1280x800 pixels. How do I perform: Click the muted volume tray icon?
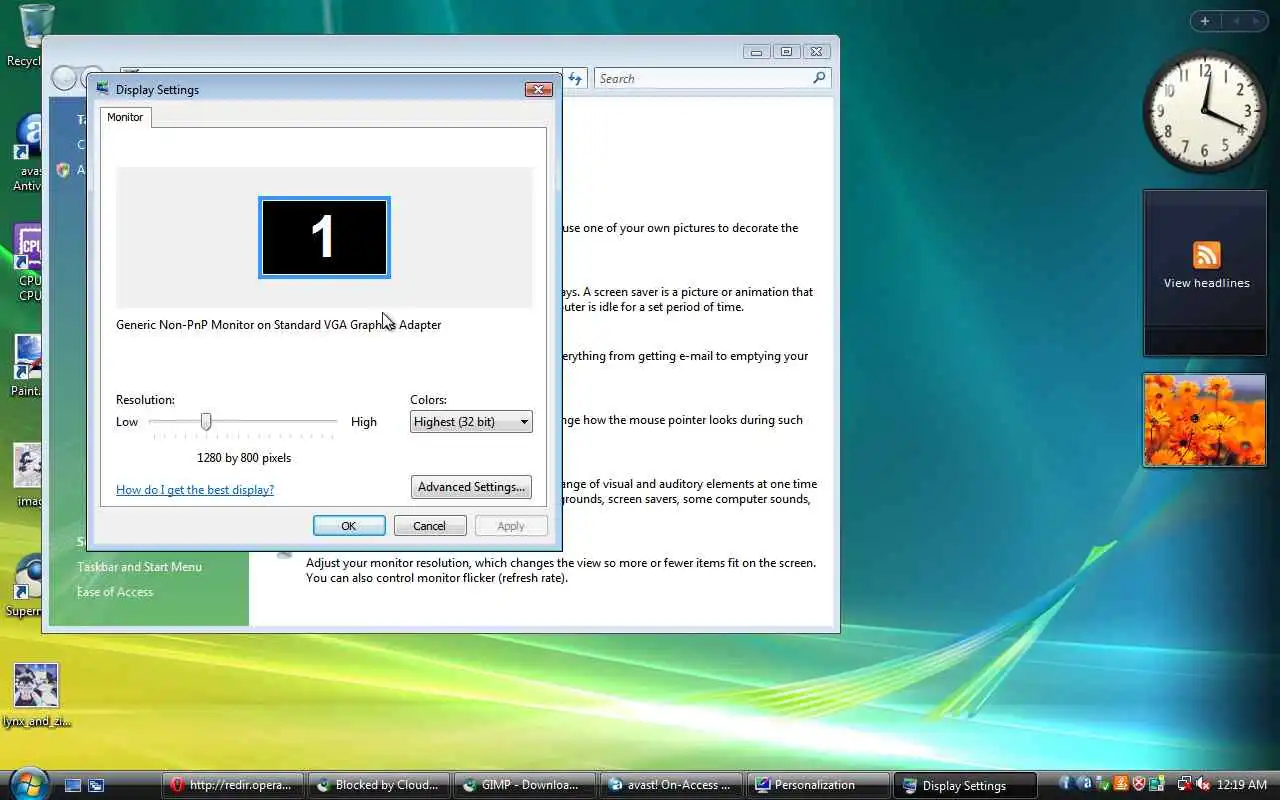(1203, 784)
